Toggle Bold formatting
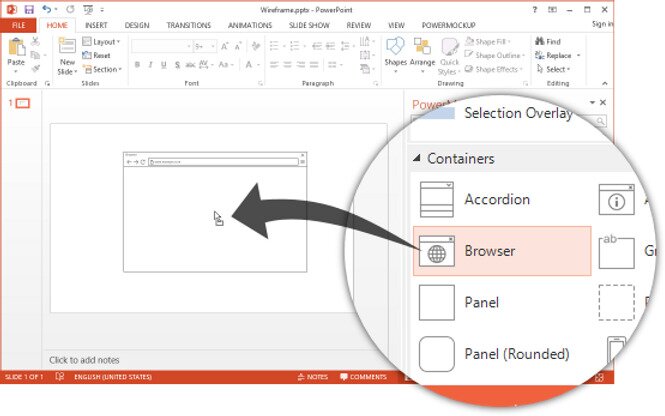 point(137,65)
